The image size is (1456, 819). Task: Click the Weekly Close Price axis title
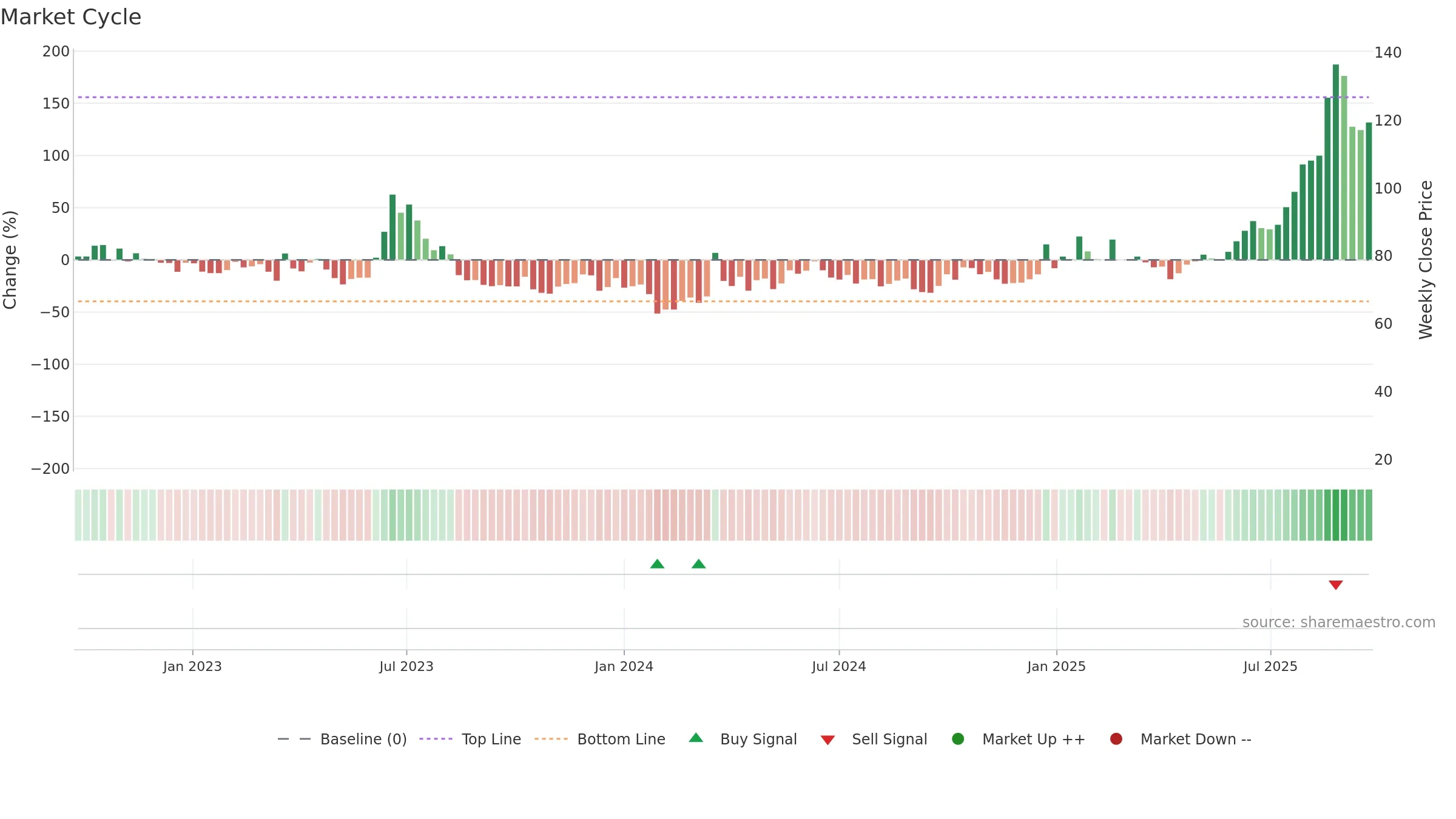[x=1426, y=260]
